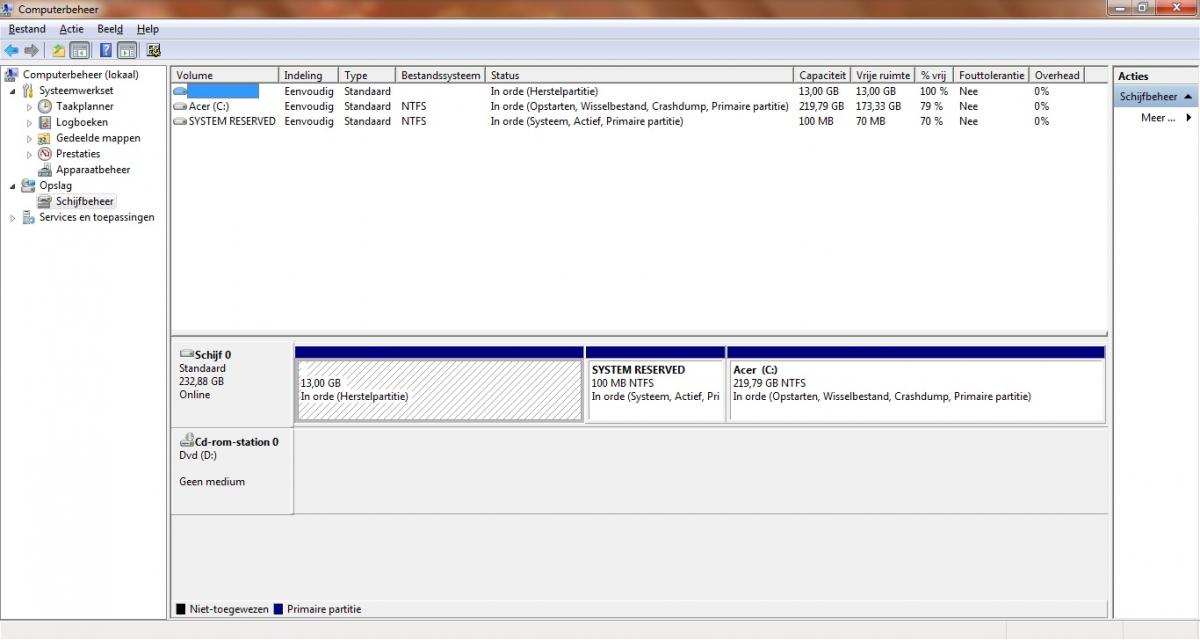The height and width of the screenshot is (640, 1200).
Task: Select the 13,00 GB Herstelpartitie block
Action: click(x=440, y=390)
